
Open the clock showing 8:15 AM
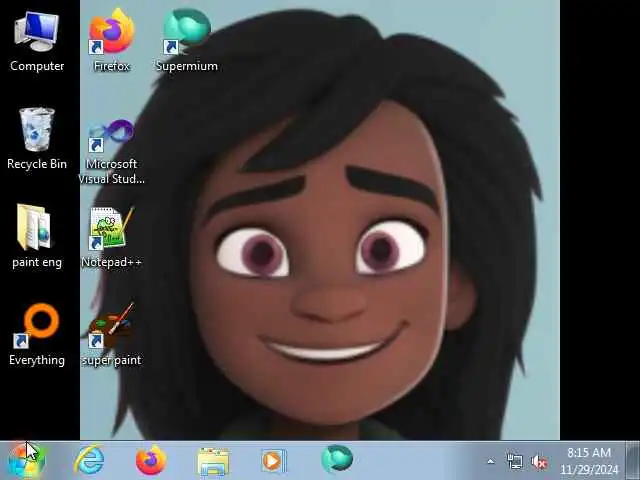(589, 461)
